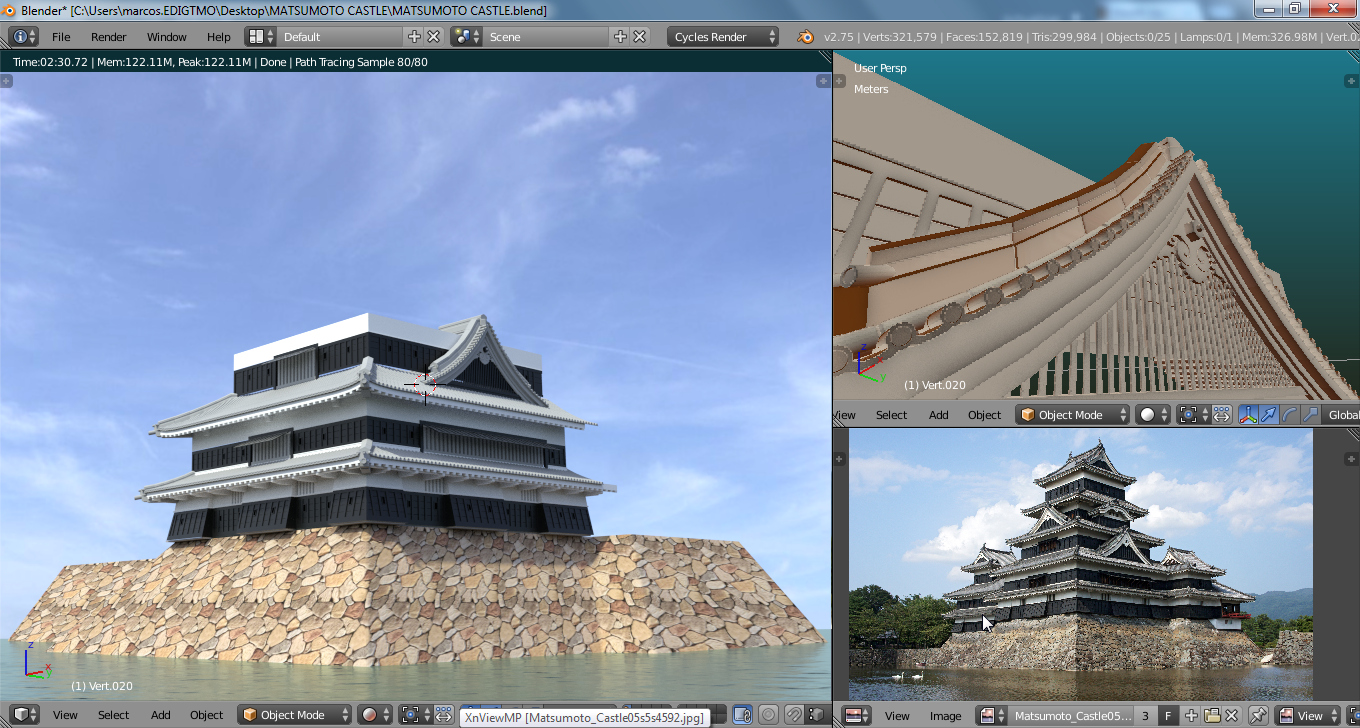The width and height of the screenshot is (1360, 728).
Task: Open the Help menu
Action: (219, 37)
